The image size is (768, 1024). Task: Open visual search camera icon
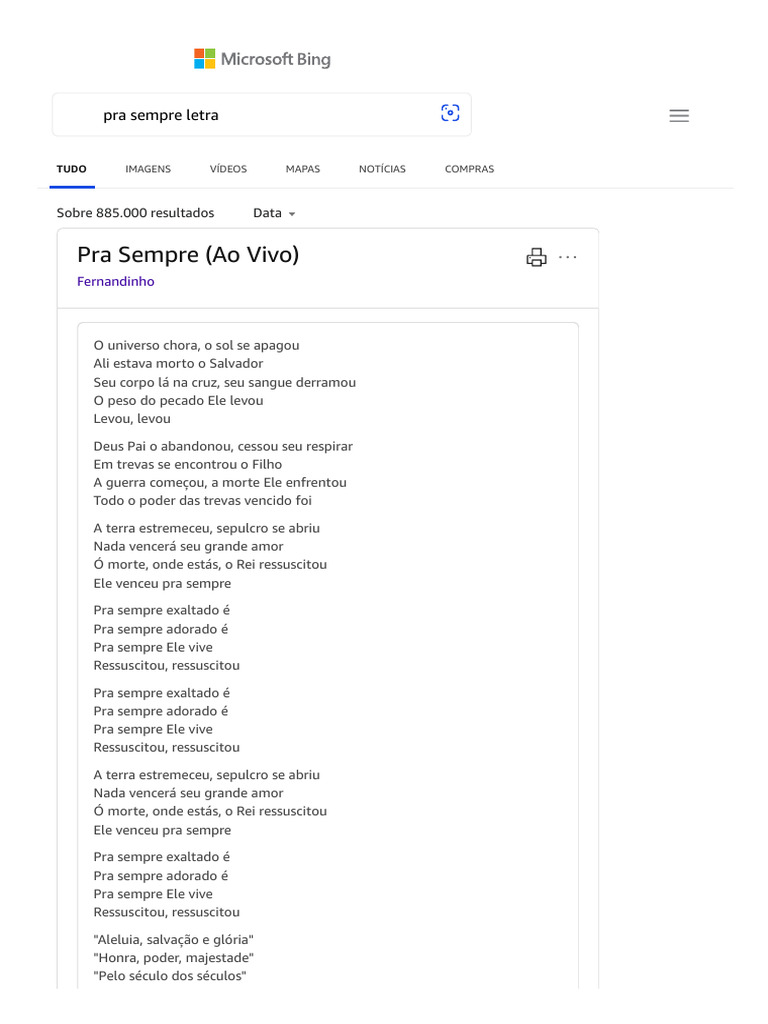pos(450,114)
